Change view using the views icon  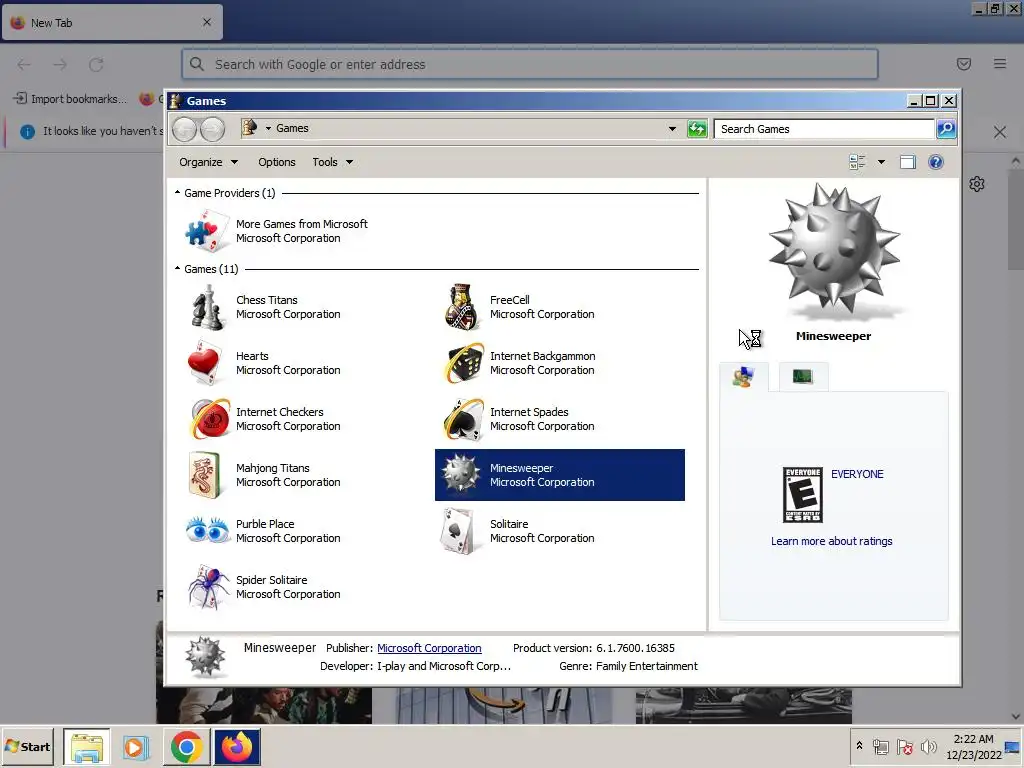pos(857,162)
